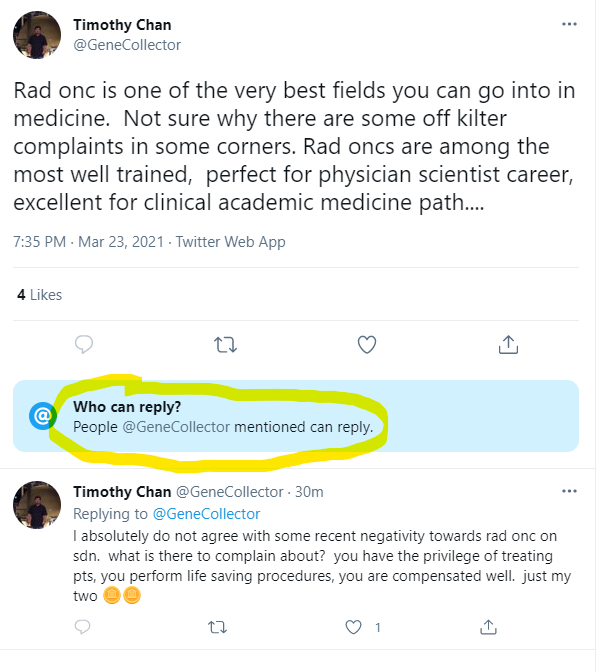This screenshot has width=608, height=672.
Task: Click the Twitter Web App source link
Action: pos(232,242)
